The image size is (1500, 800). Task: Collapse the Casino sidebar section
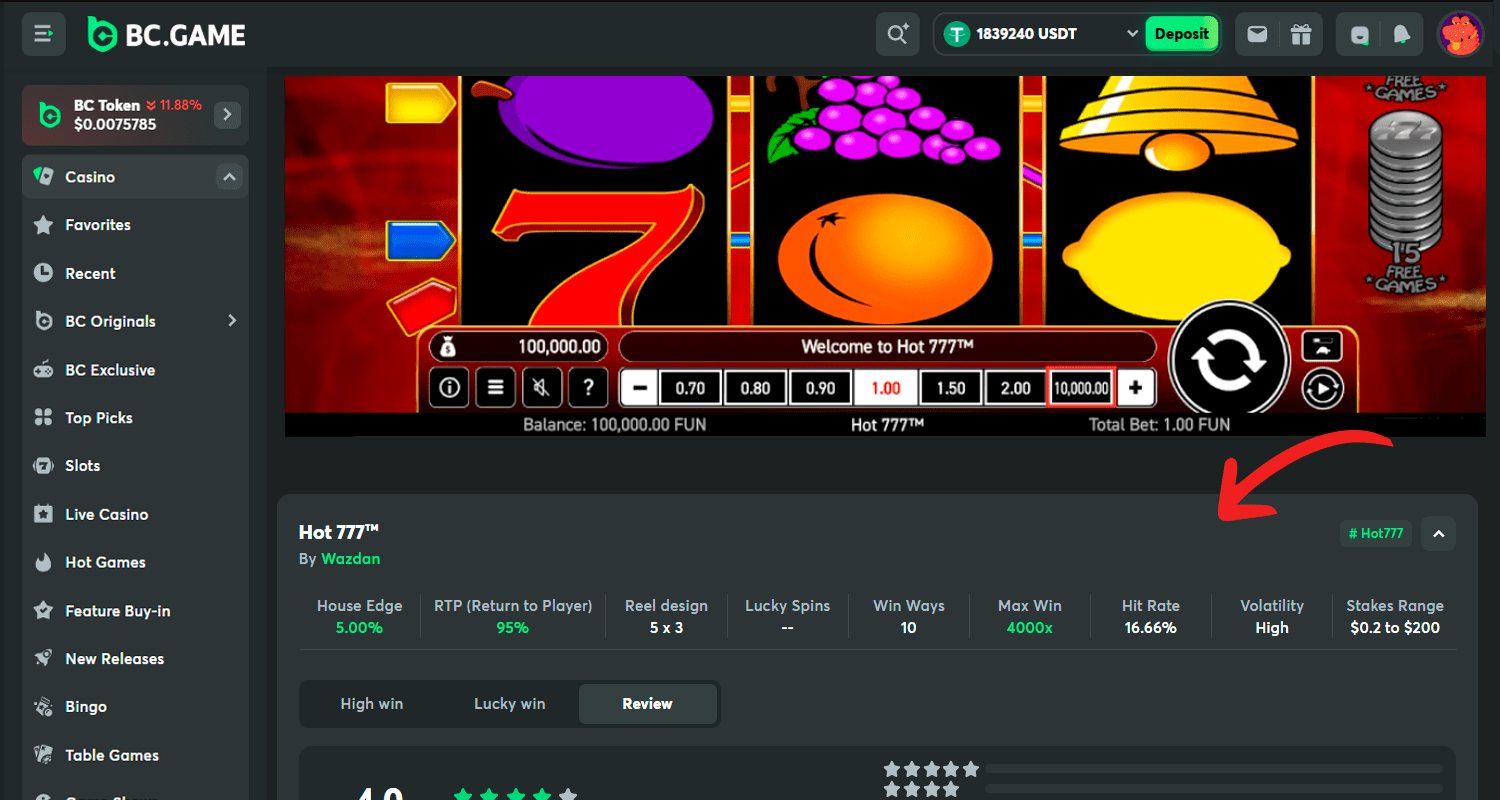(229, 177)
